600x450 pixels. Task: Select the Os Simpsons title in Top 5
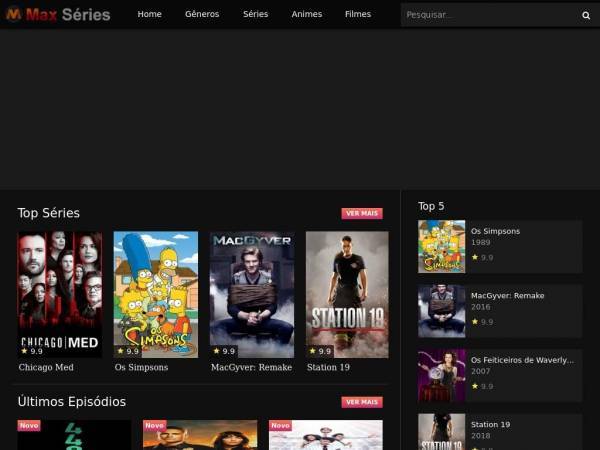(495, 231)
